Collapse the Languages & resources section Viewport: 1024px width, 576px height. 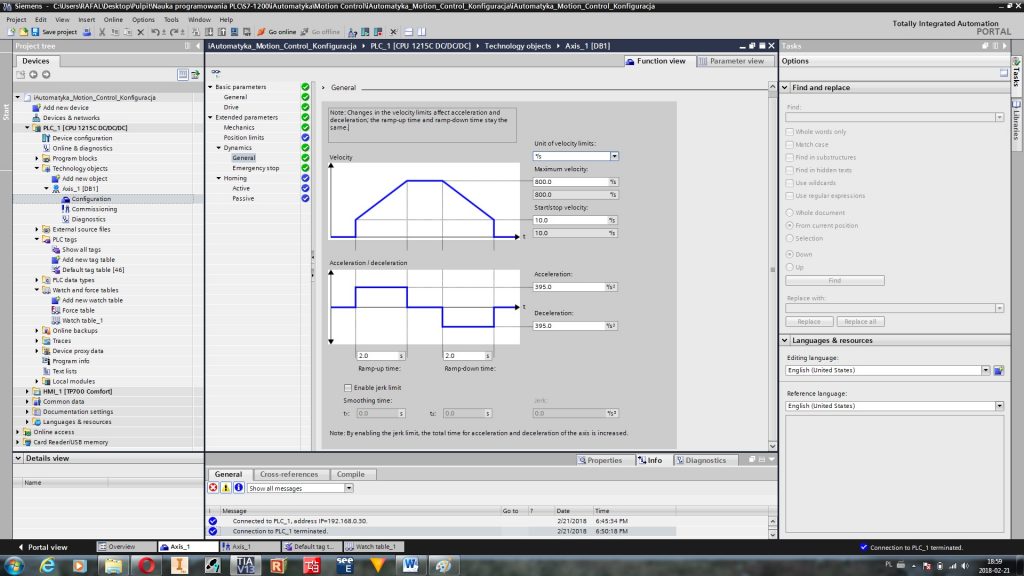tap(785, 340)
